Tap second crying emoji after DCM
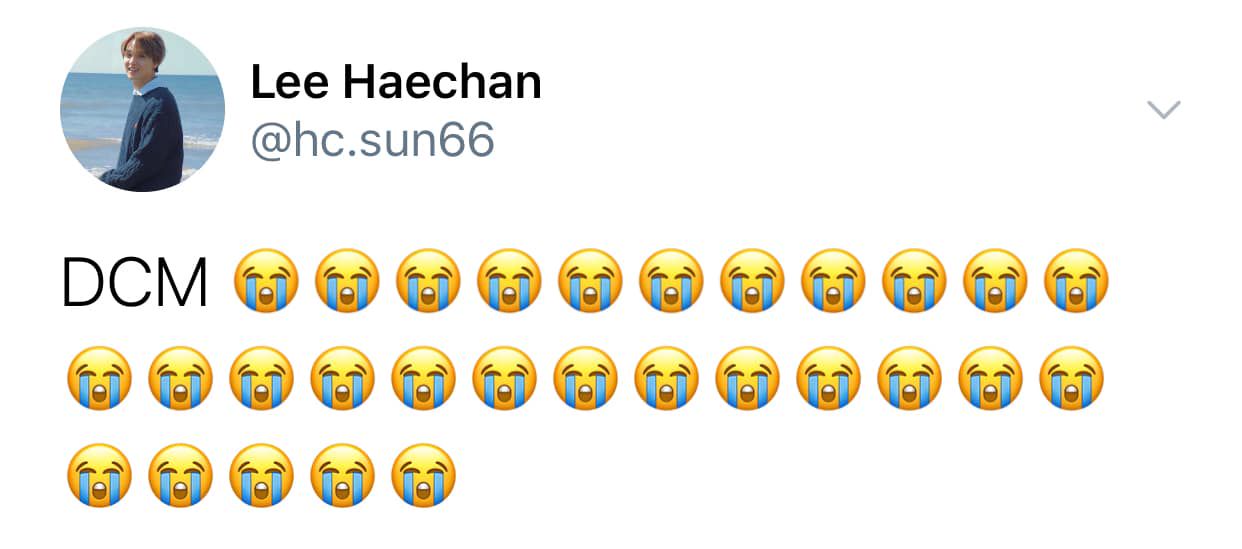 click(x=347, y=281)
